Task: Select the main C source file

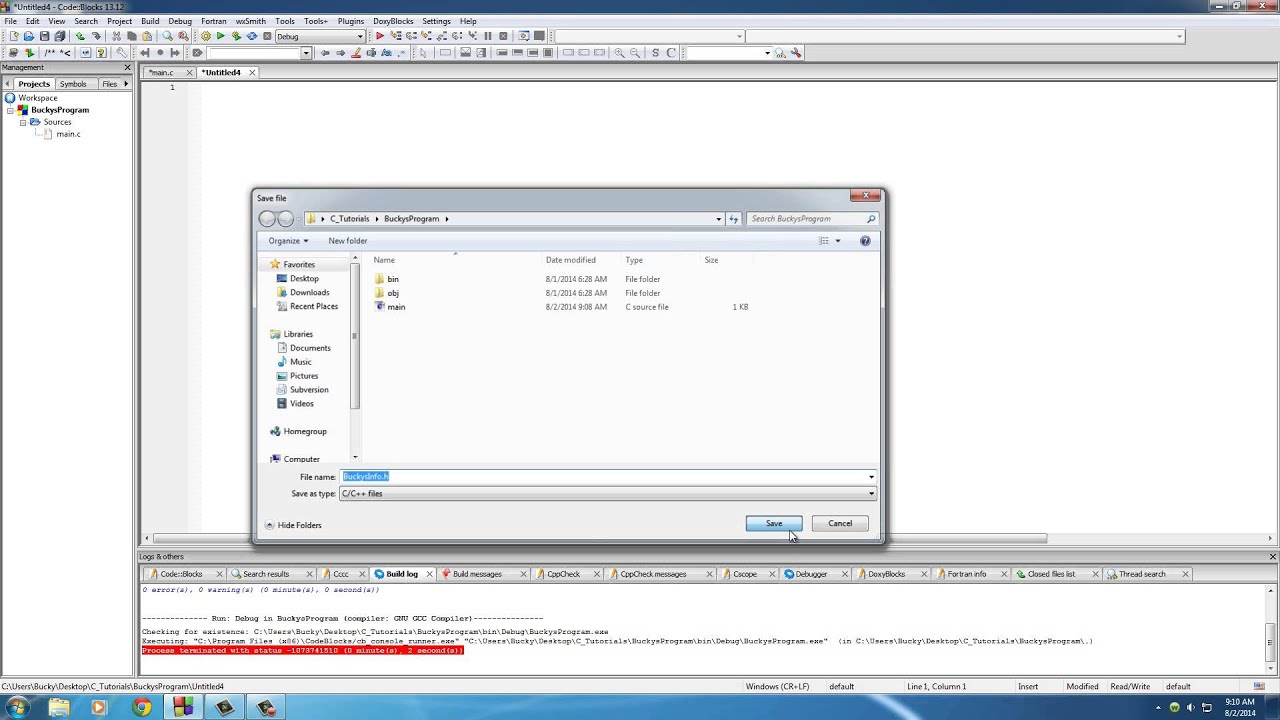Action: [x=396, y=308]
